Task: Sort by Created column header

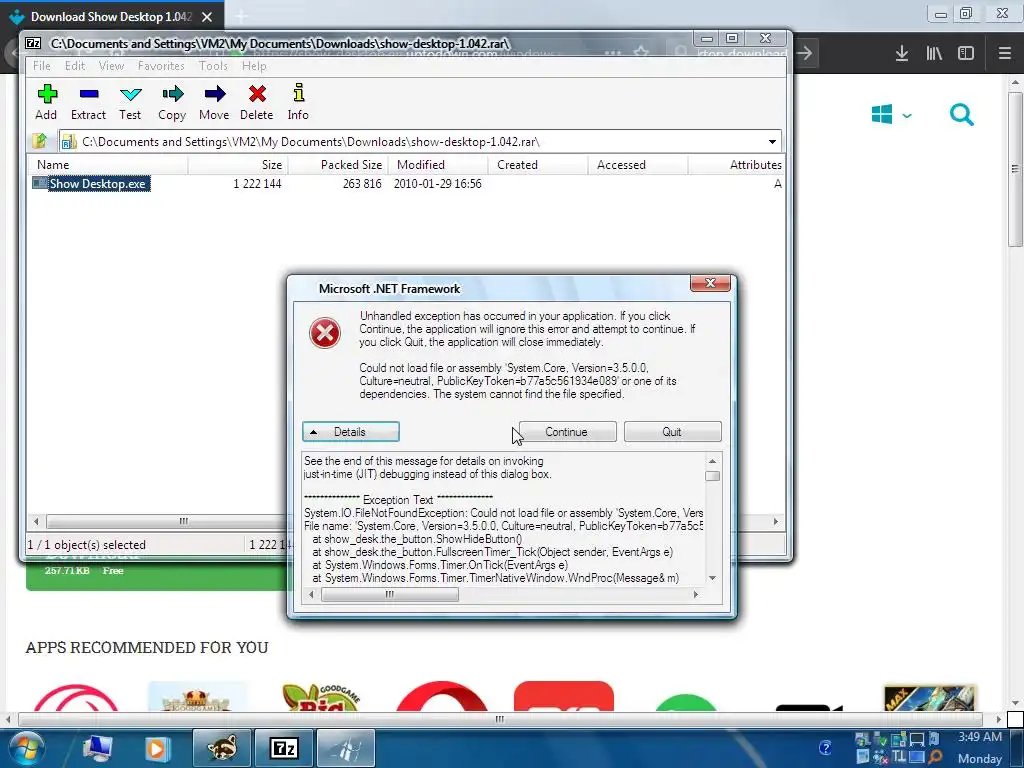Action: [x=538, y=165]
